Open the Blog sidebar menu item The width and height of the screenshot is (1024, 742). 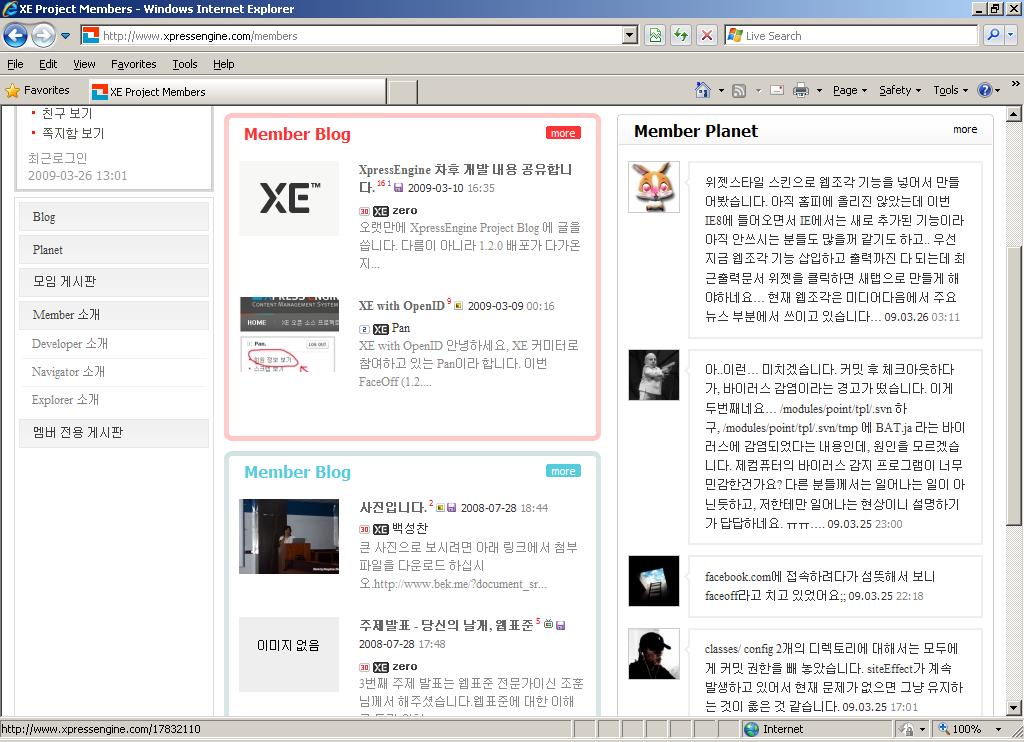pos(114,217)
